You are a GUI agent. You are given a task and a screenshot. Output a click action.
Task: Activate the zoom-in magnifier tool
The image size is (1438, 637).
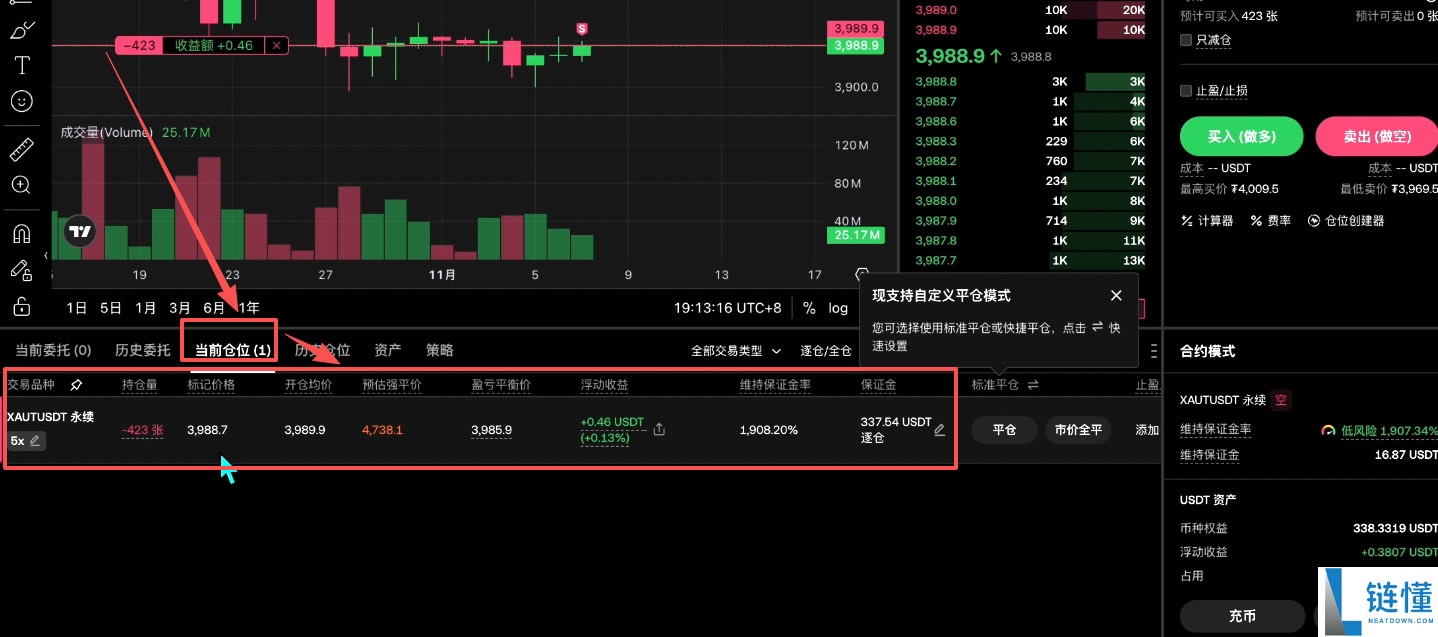point(22,185)
